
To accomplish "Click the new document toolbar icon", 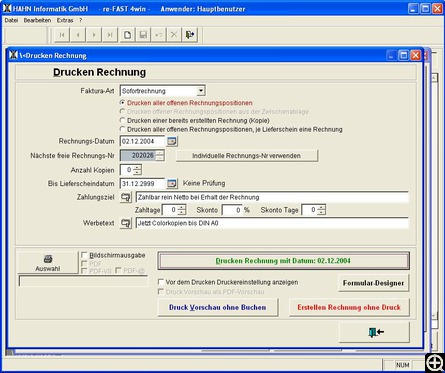I will pyautogui.click(x=127, y=35).
